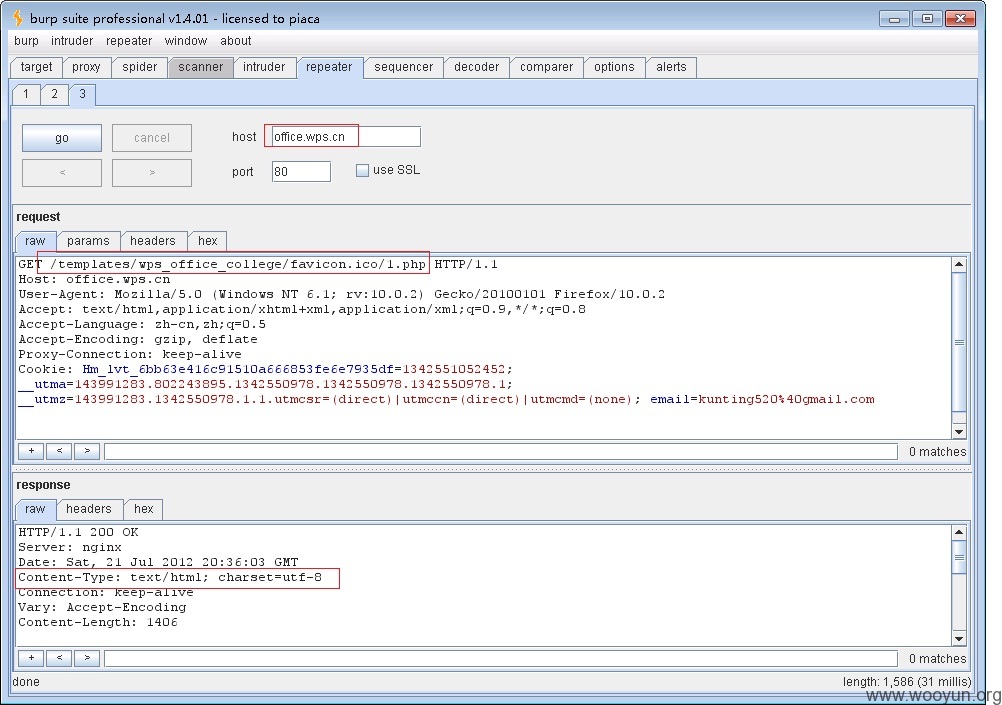Click the response pane scrollbar thumb
Screen dimensions: 1002x705
pos(959,557)
